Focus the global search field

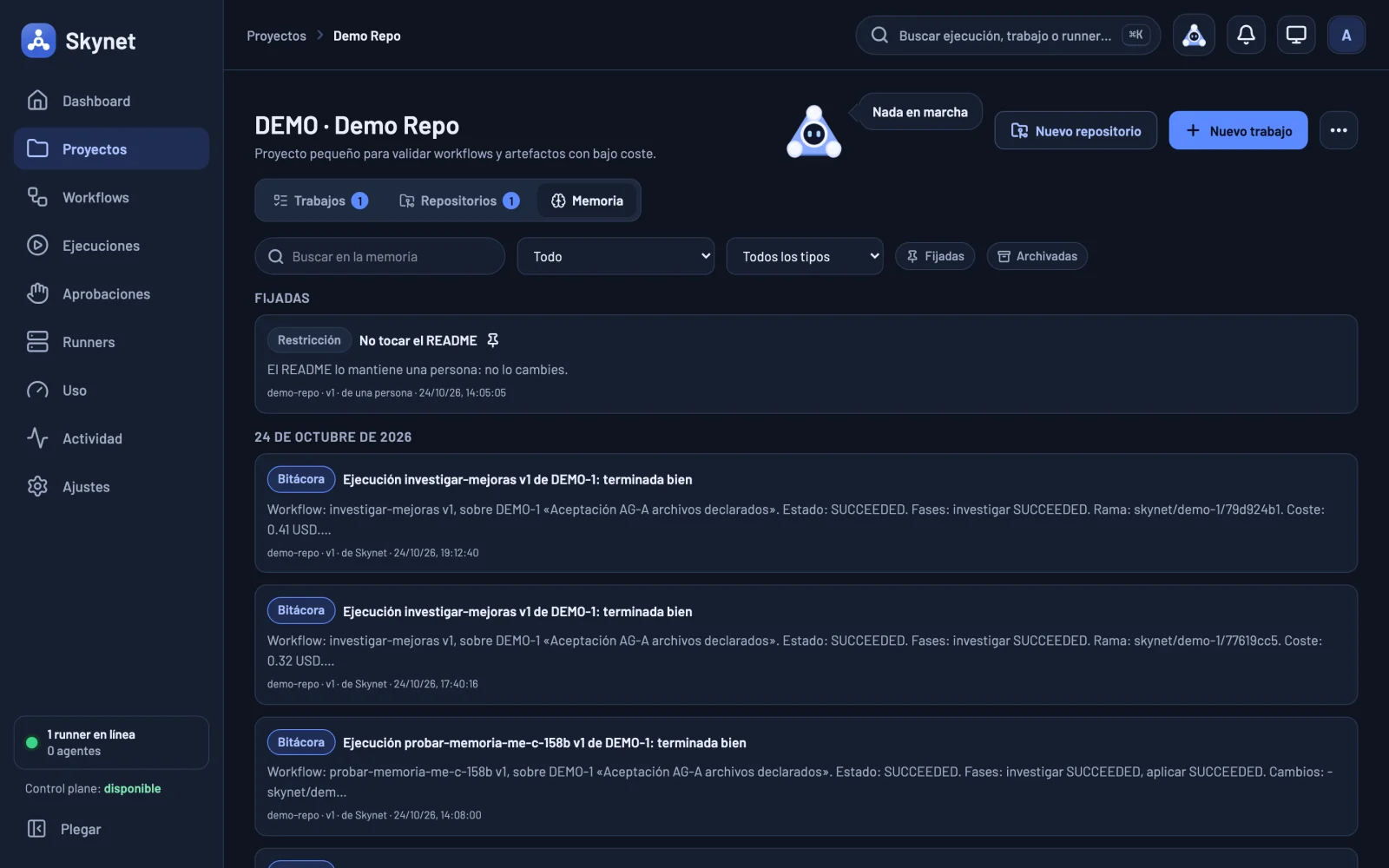click(x=1008, y=36)
